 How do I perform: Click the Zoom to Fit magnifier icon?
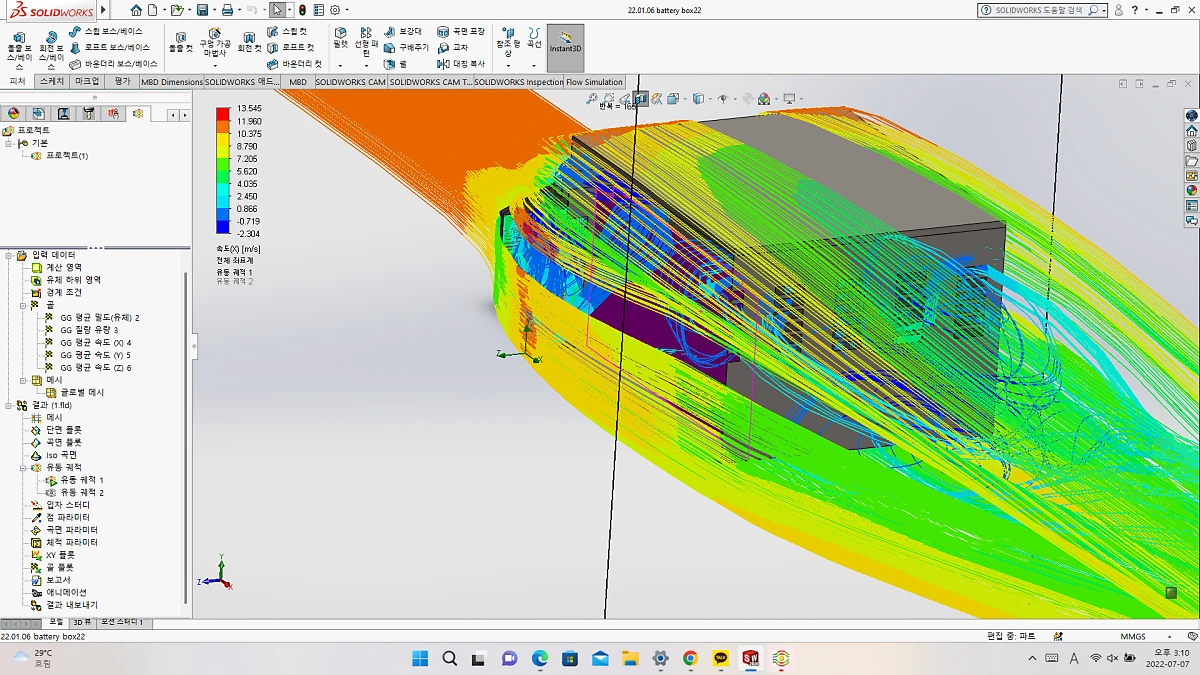coord(592,99)
